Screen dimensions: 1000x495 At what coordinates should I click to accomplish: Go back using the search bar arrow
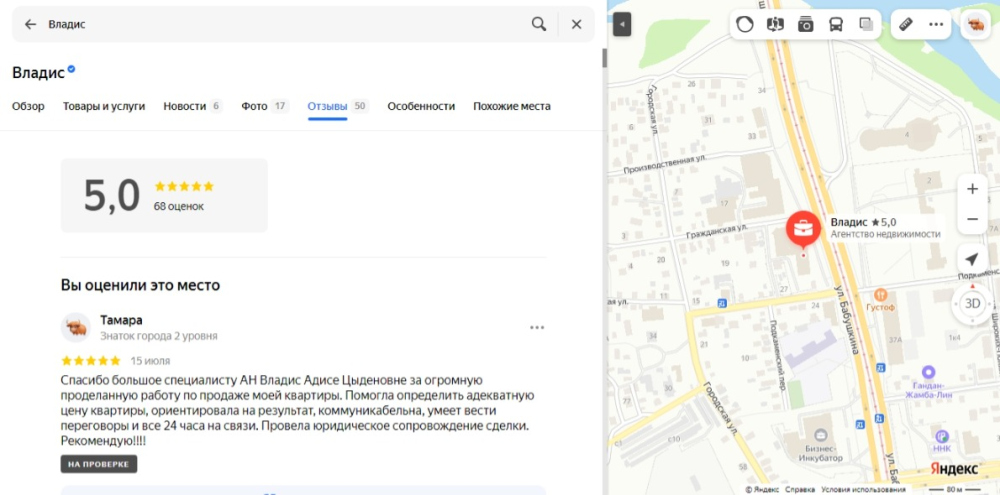(x=30, y=24)
